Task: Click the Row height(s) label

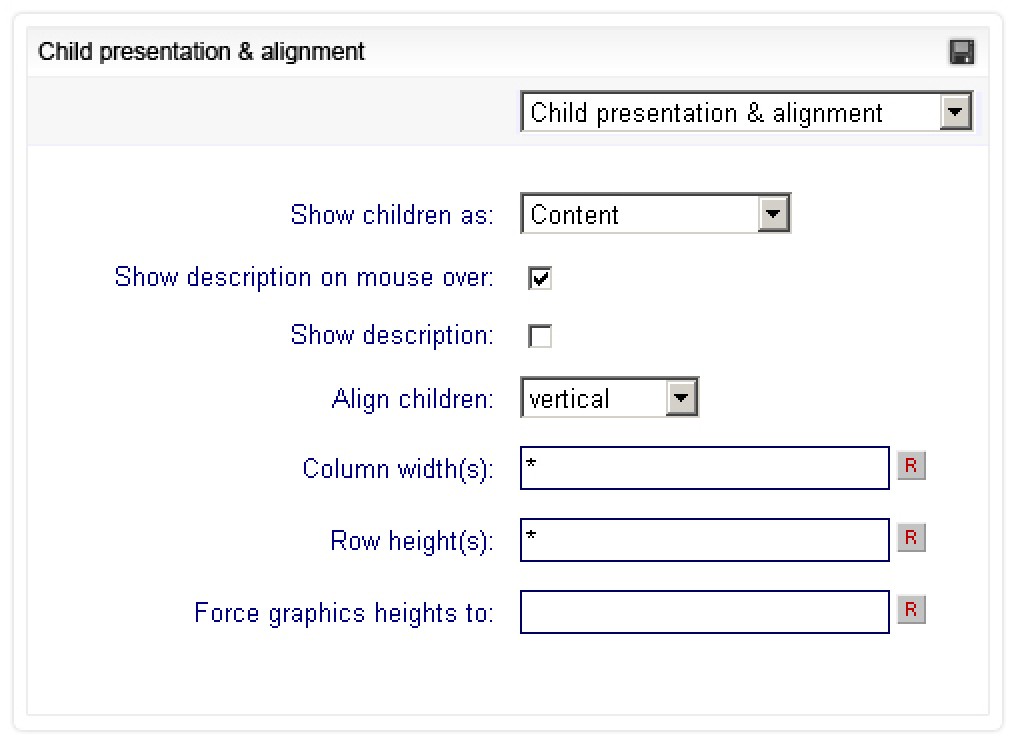Action: tap(412, 541)
